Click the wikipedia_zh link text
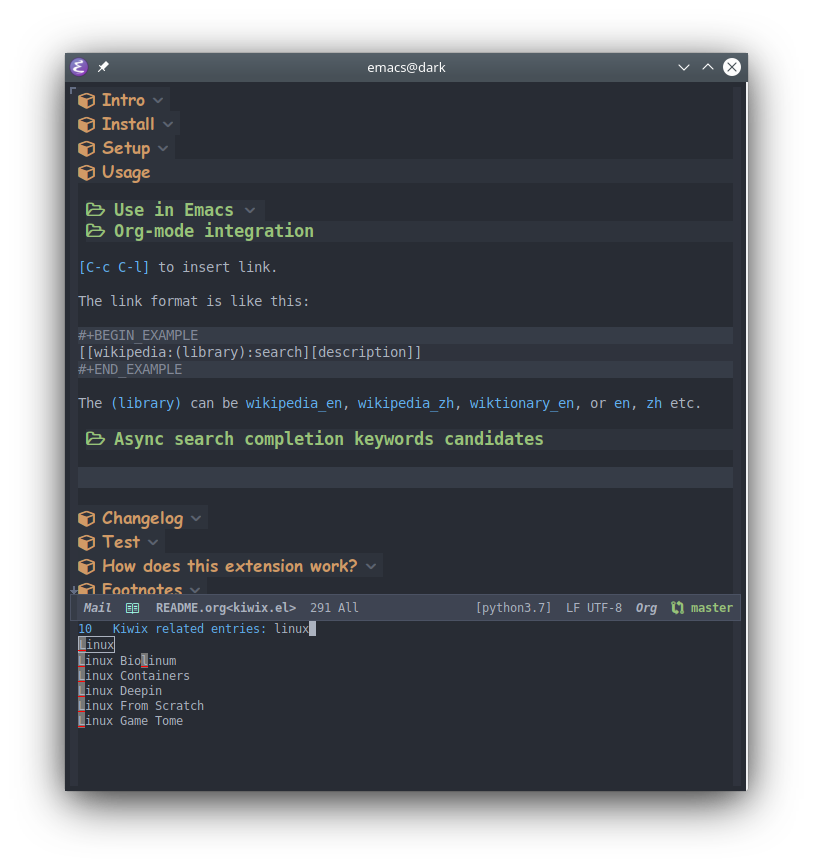The height and width of the screenshot is (868, 813). click(406, 403)
